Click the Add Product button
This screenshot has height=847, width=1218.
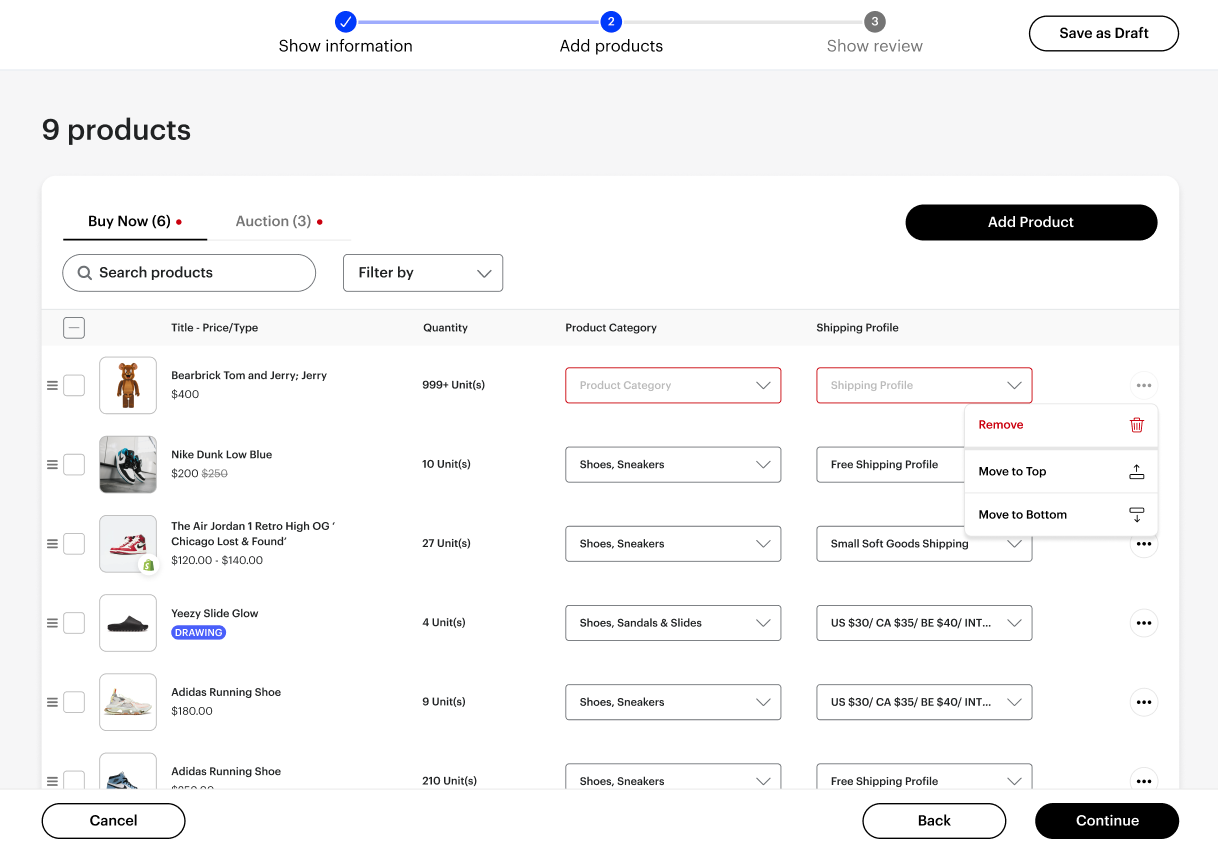[x=1031, y=222]
